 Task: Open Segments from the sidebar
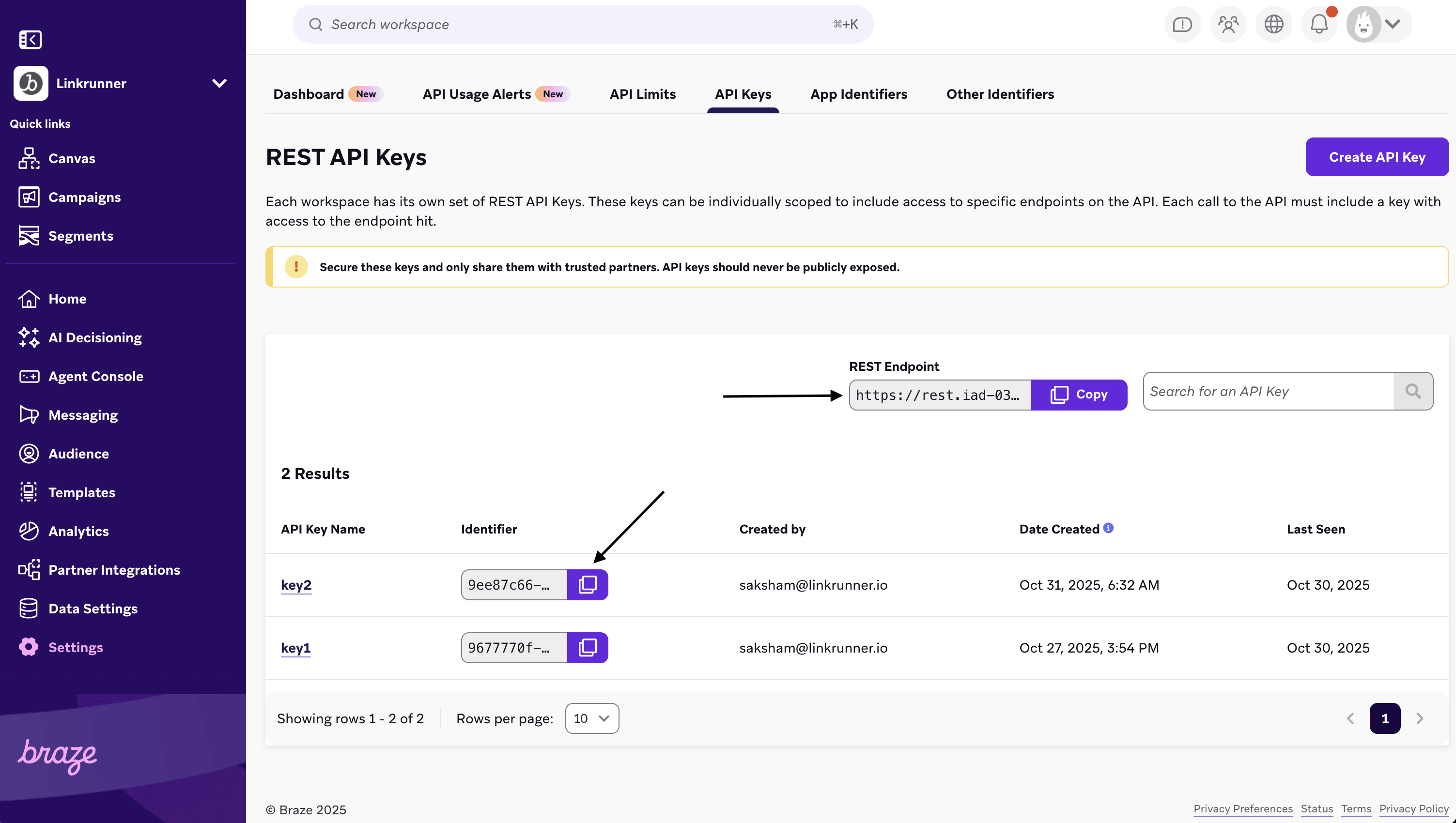(x=81, y=236)
